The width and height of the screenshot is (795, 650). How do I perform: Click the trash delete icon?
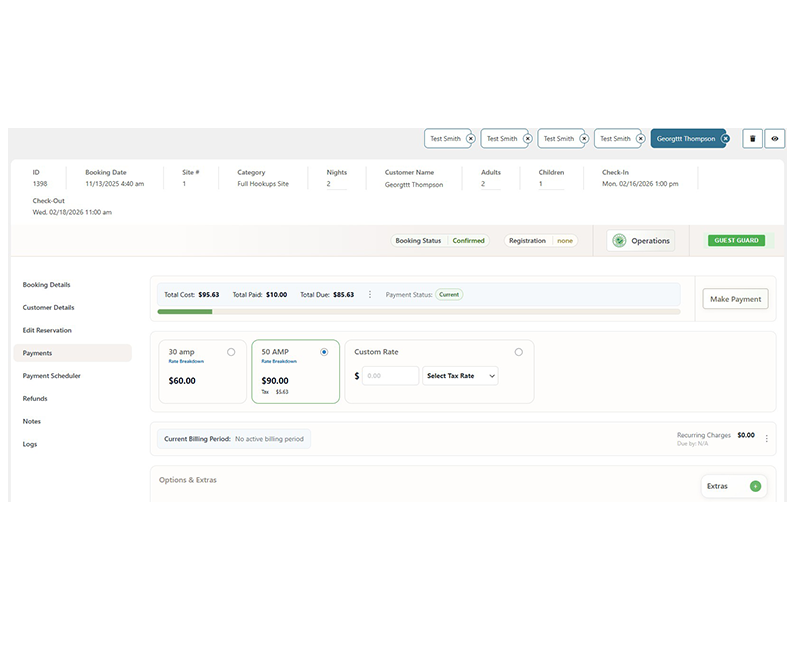coord(752,139)
